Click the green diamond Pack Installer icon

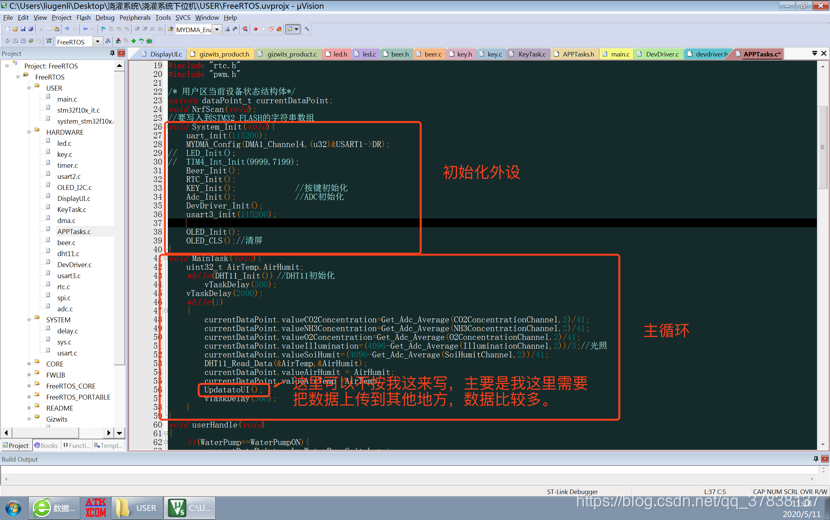pyautogui.click(x=133, y=41)
